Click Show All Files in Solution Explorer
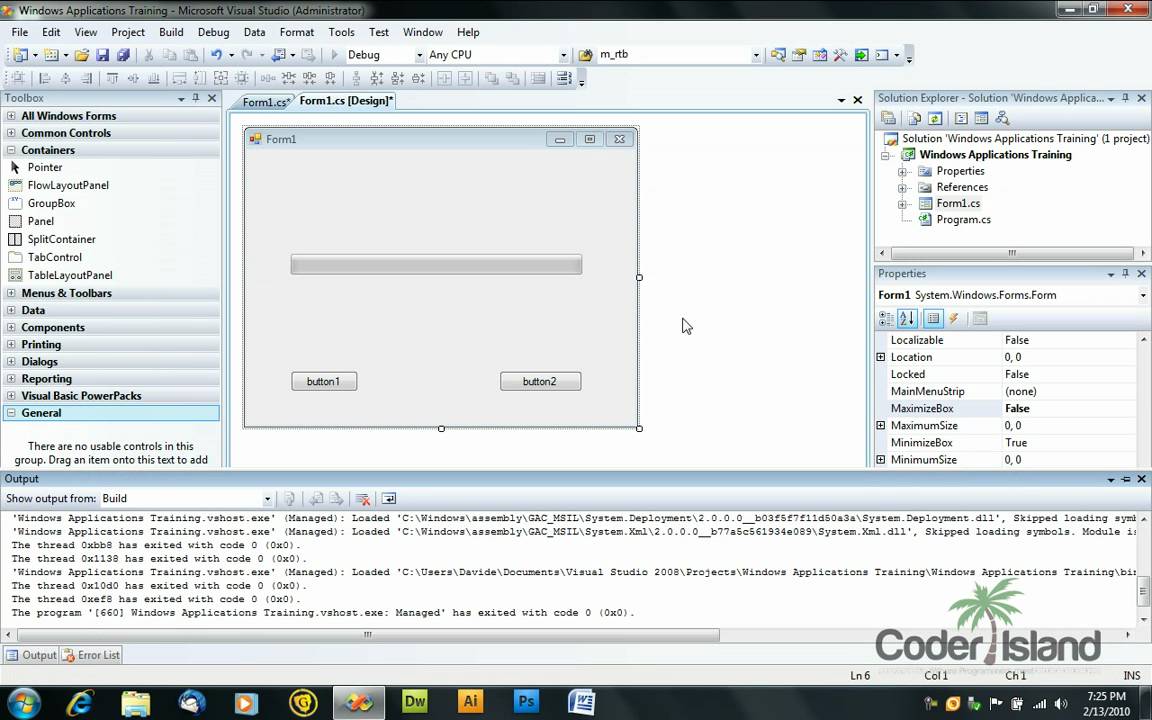The height and width of the screenshot is (720, 1152). coord(914,118)
